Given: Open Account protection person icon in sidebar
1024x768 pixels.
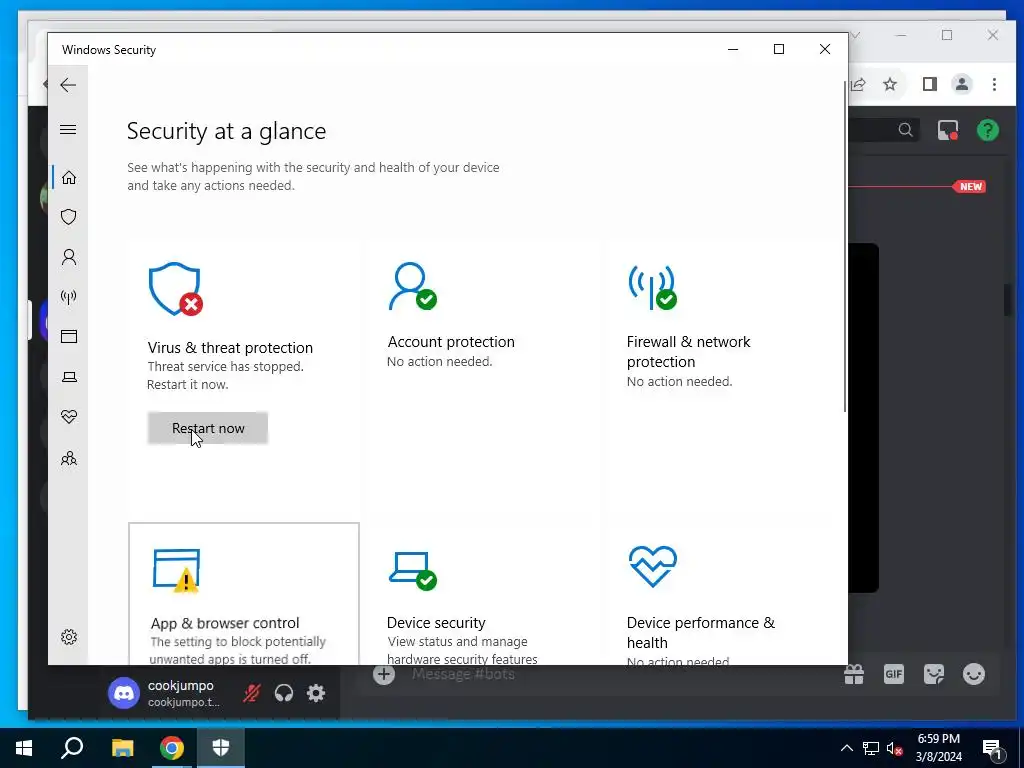Looking at the screenshot, I should (x=69, y=257).
